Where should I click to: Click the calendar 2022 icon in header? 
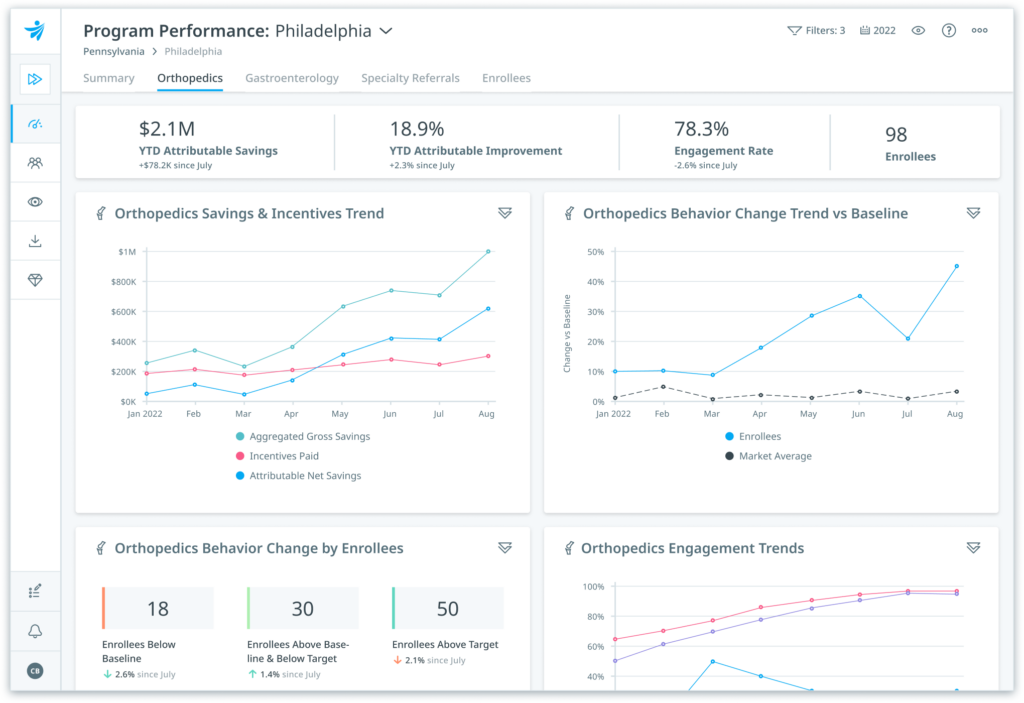[x=877, y=30]
